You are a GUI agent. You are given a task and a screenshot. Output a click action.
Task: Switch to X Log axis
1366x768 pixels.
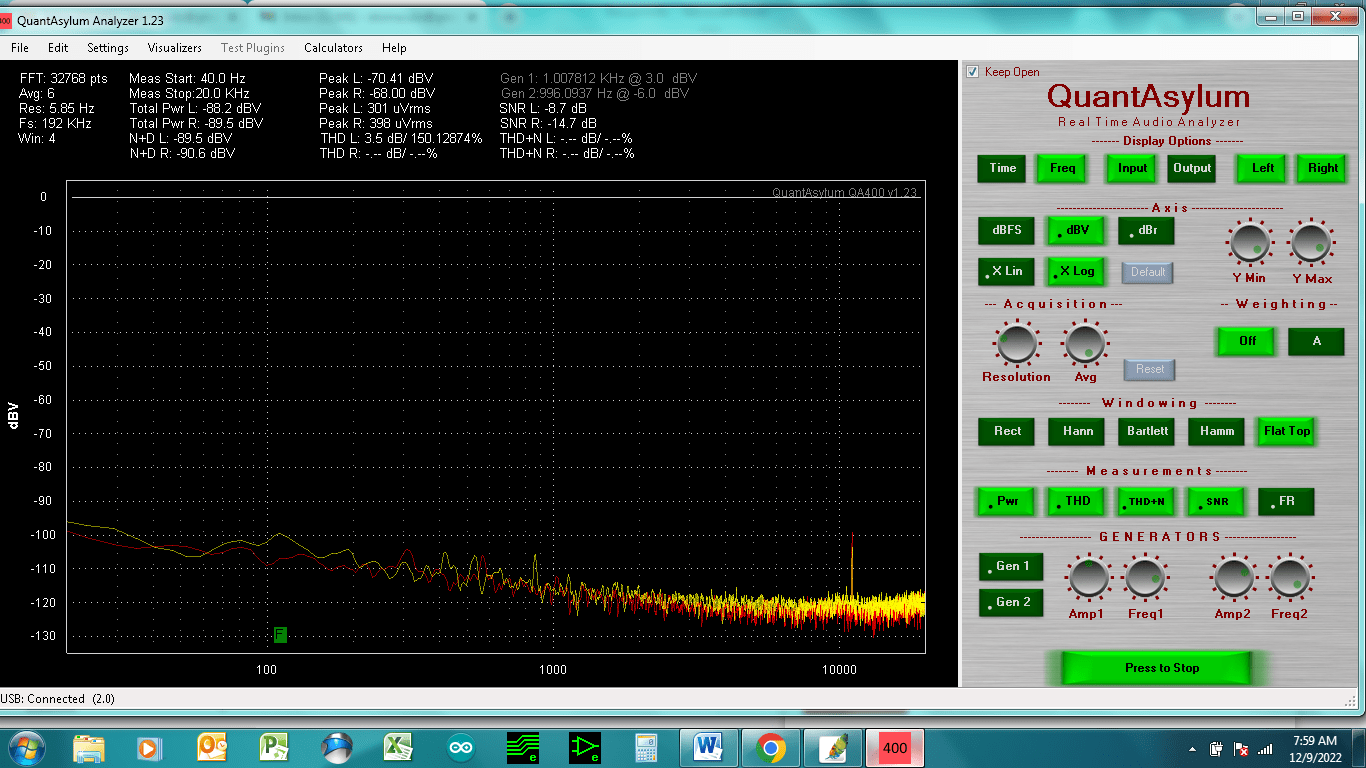[x=1076, y=271]
